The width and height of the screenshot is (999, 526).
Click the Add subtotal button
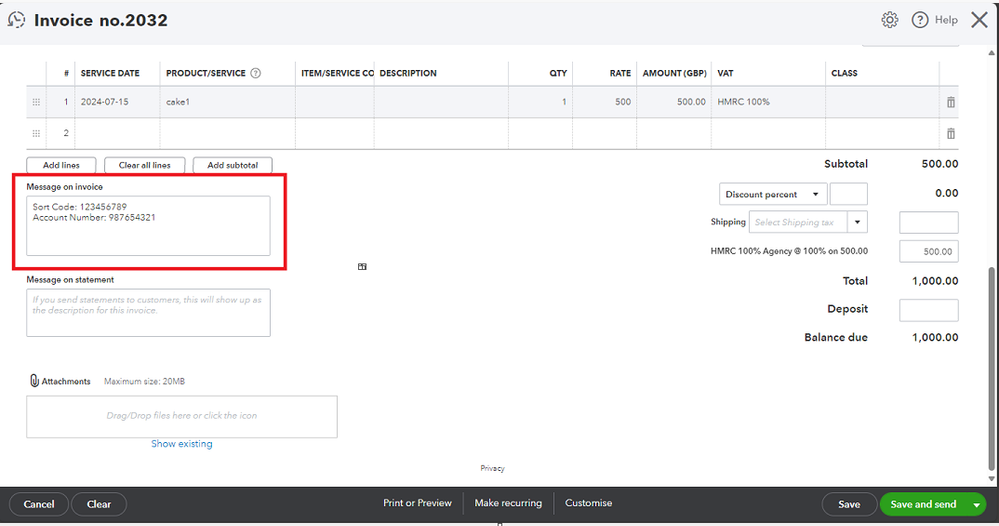coord(233,165)
